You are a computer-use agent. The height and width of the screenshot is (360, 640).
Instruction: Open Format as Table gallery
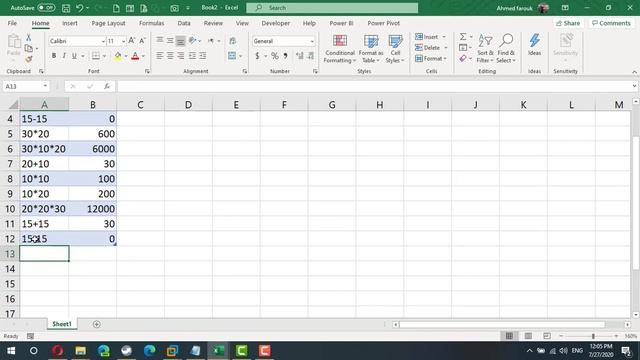(371, 49)
